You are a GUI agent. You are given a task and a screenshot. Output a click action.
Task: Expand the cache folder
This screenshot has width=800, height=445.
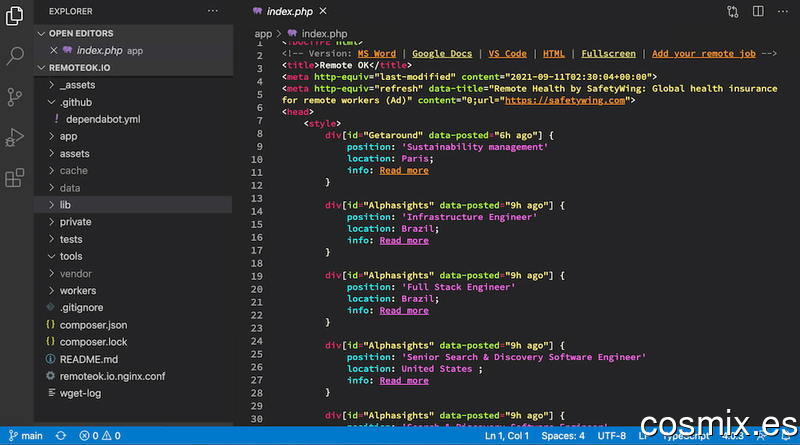click(68, 170)
